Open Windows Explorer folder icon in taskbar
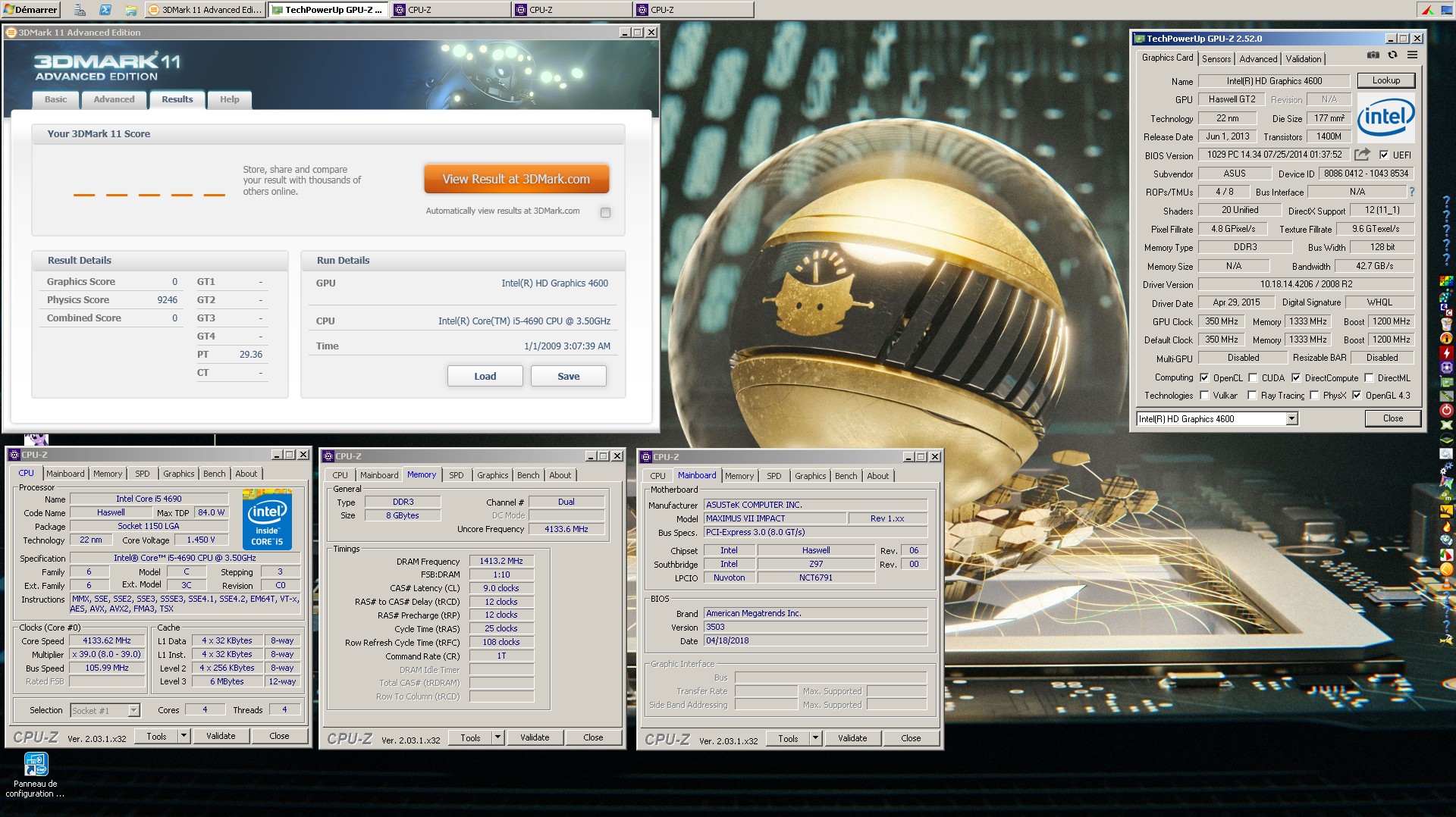This screenshot has width=1456, height=817. (x=130, y=10)
